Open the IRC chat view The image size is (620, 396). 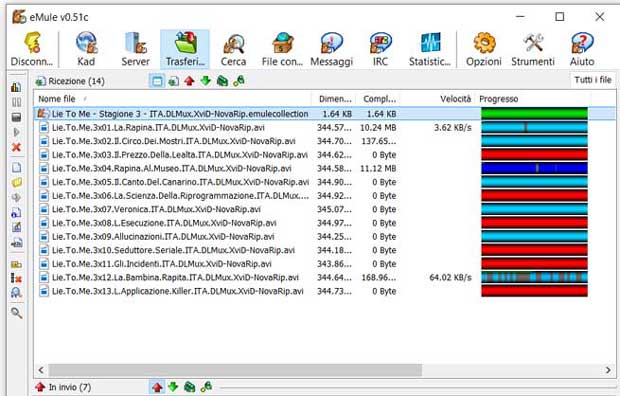pyautogui.click(x=380, y=49)
